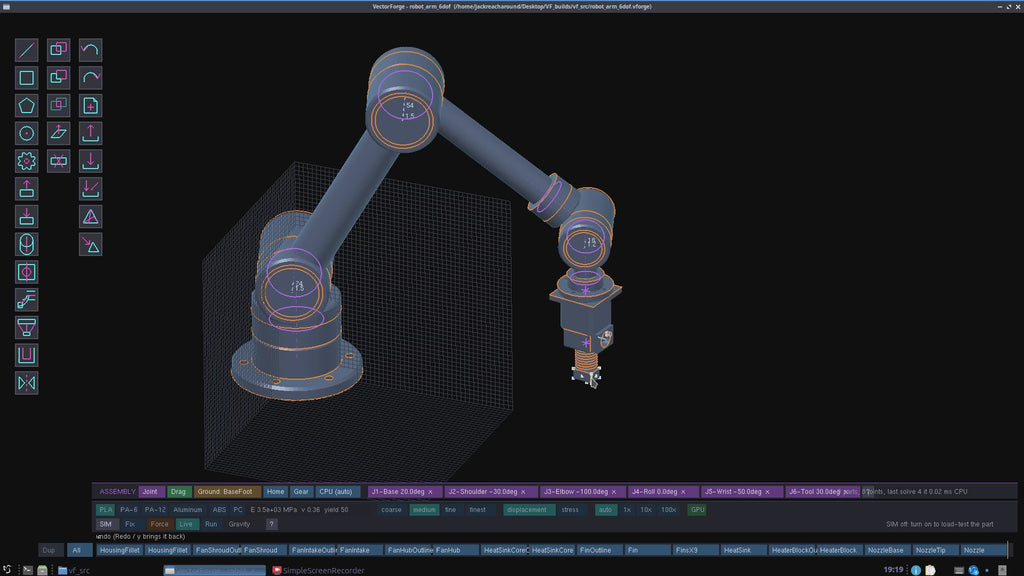Apply Boolean subtract of shapes
Viewport: 1024px width, 576px height.
(58, 78)
